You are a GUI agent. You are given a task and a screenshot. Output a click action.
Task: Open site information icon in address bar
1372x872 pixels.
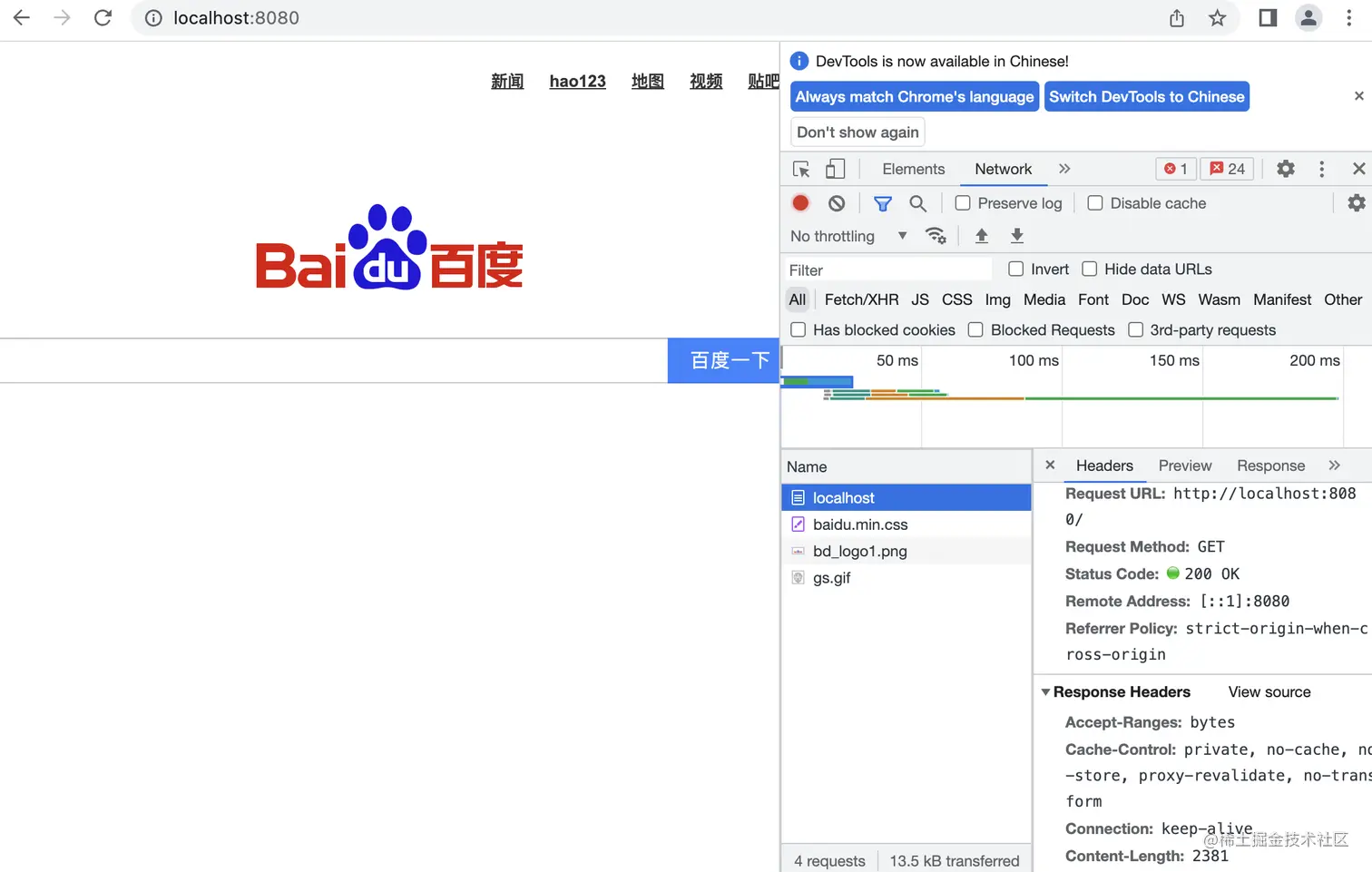(153, 18)
